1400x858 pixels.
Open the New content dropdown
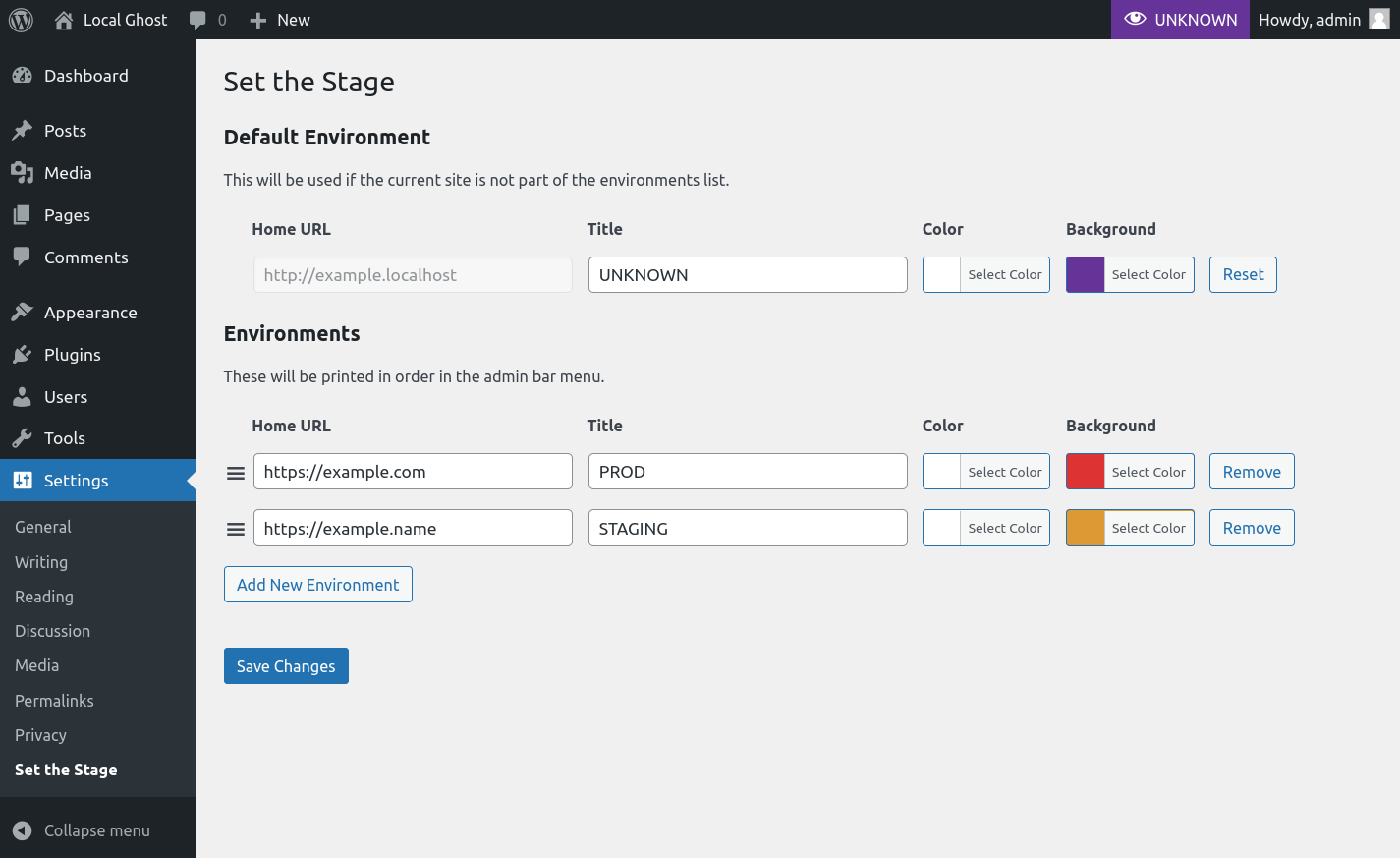pyautogui.click(x=280, y=20)
